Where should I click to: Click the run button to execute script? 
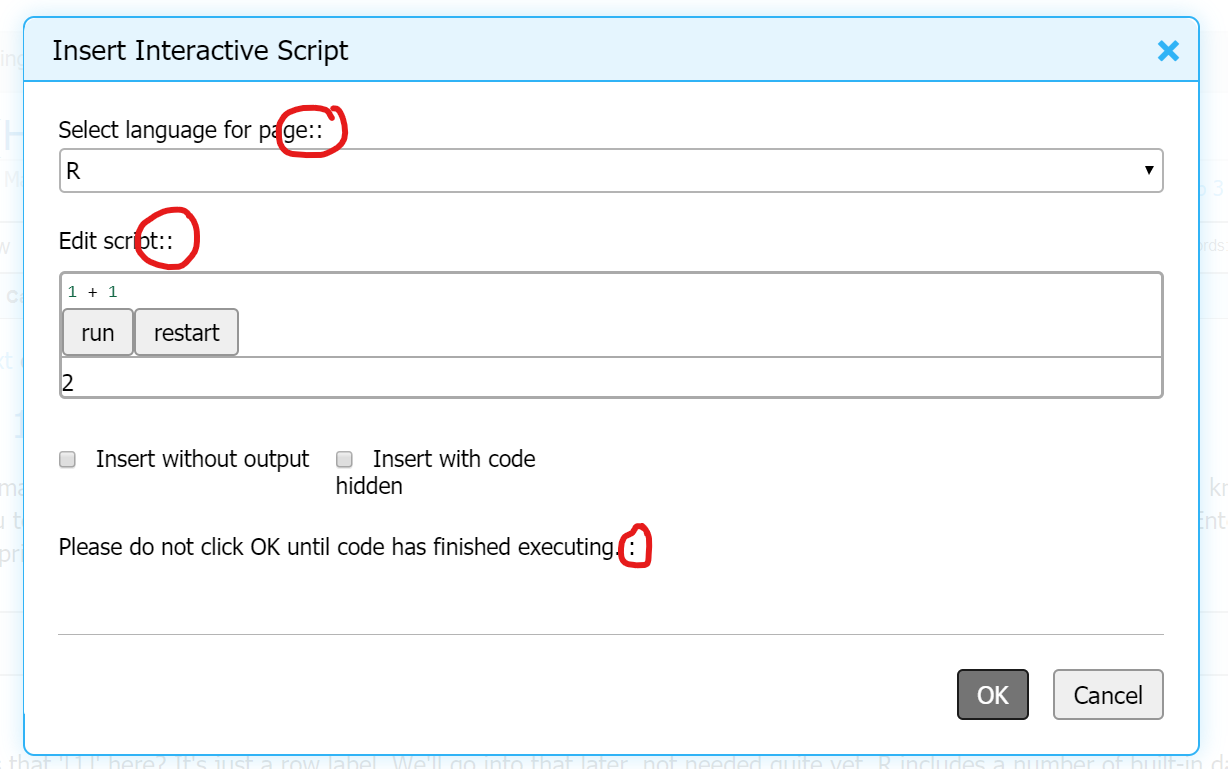click(x=97, y=331)
